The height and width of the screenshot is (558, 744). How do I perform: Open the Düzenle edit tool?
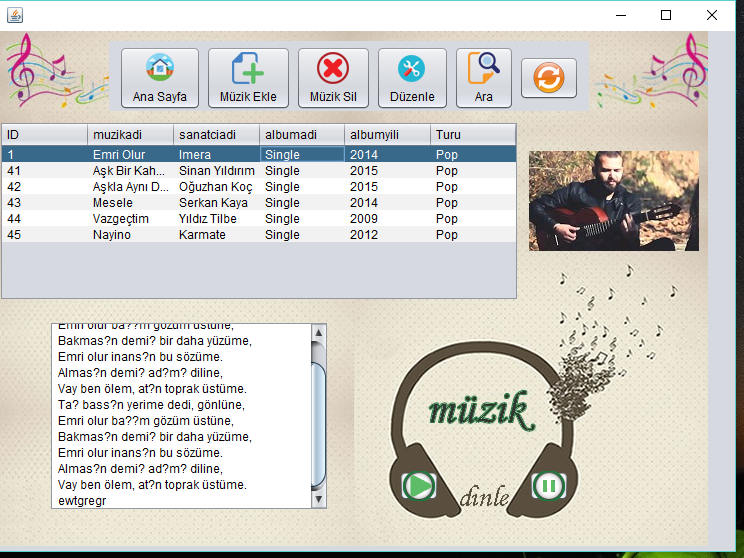[411, 78]
